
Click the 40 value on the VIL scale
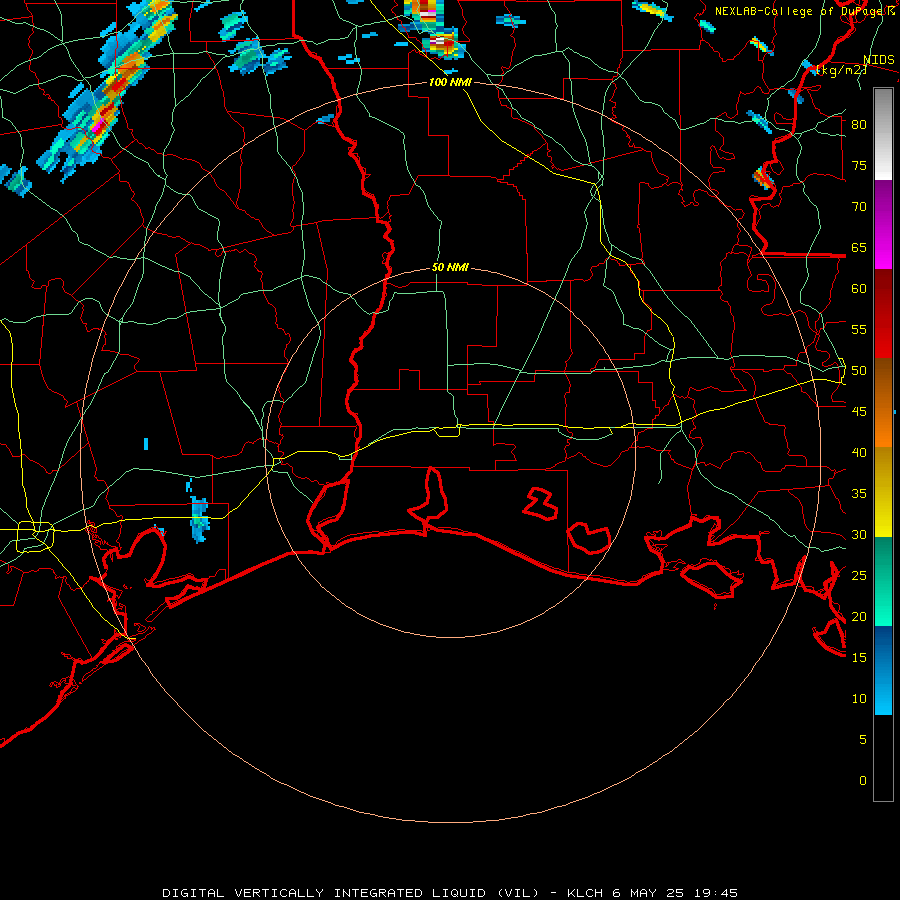click(859, 452)
